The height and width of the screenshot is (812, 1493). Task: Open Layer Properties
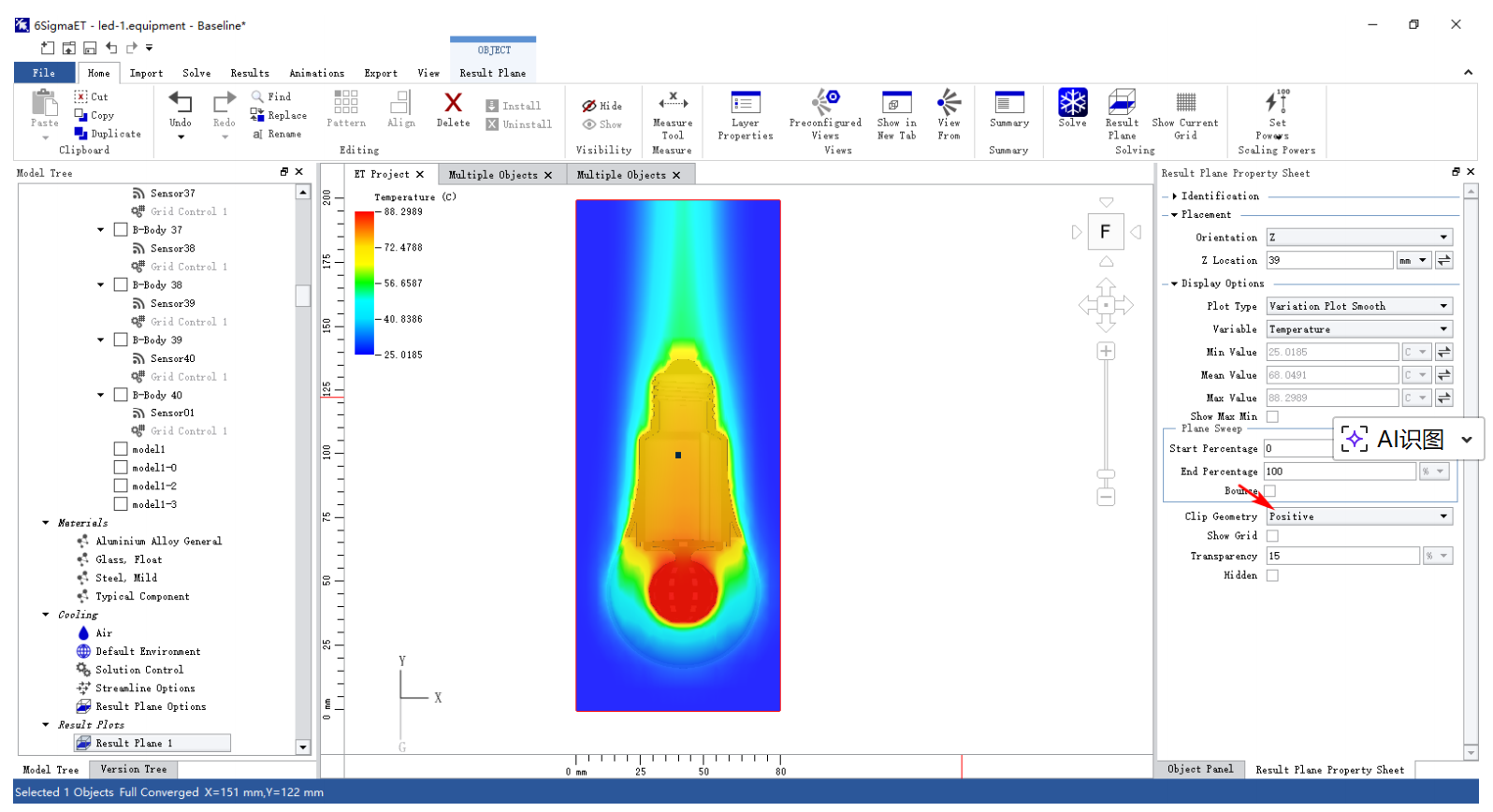pos(745,103)
